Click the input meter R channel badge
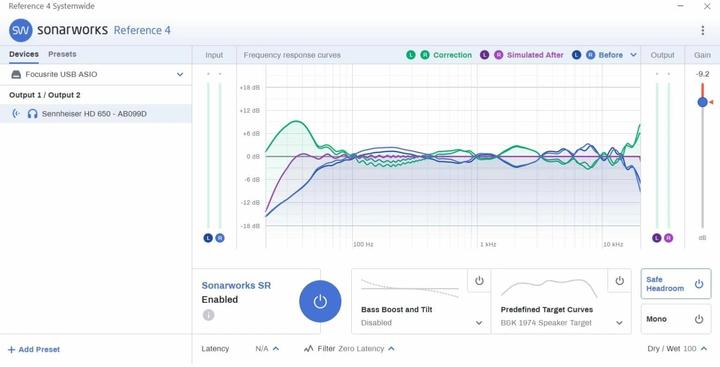720x367 pixels. 220,238
